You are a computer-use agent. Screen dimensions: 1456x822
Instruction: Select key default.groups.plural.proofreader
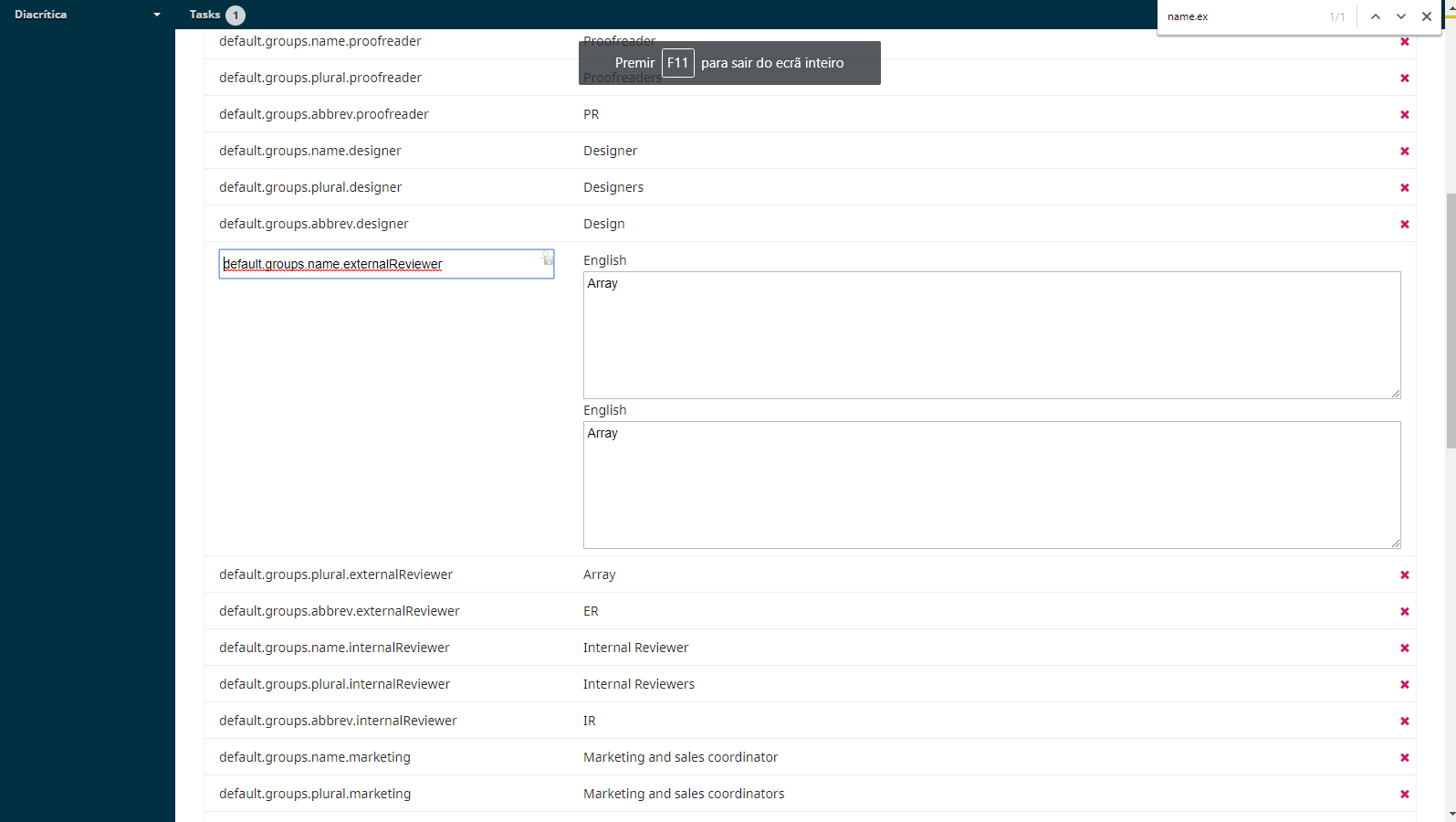(x=320, y=78)
